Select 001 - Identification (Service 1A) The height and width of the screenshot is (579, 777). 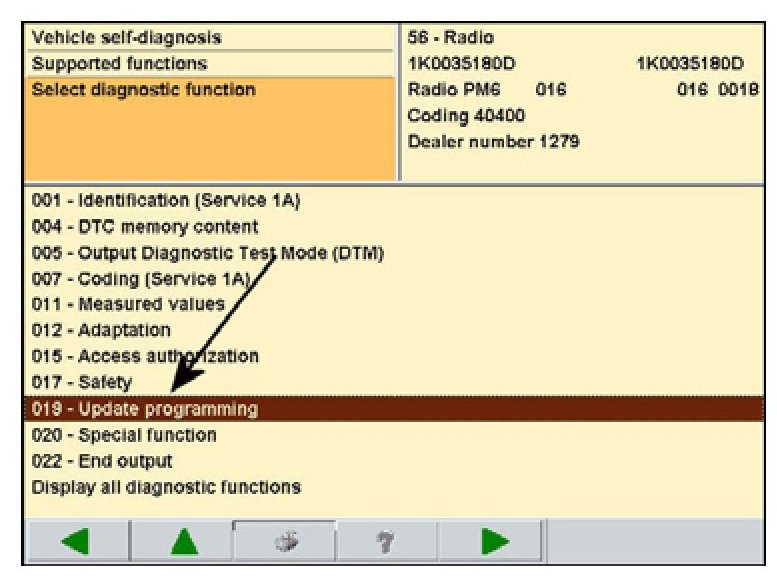tap(166, 200)
